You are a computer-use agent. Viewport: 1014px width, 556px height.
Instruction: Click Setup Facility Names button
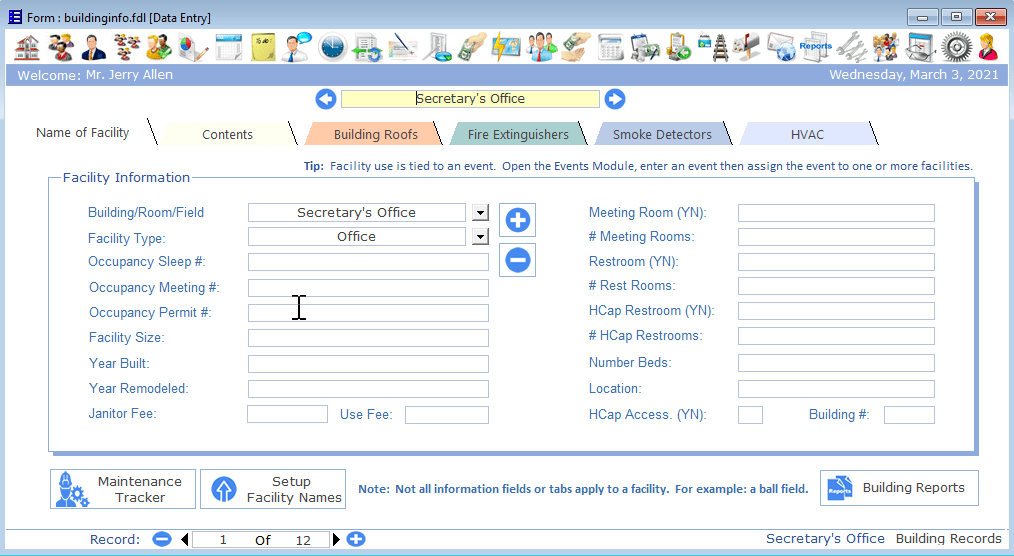(273, 489)
